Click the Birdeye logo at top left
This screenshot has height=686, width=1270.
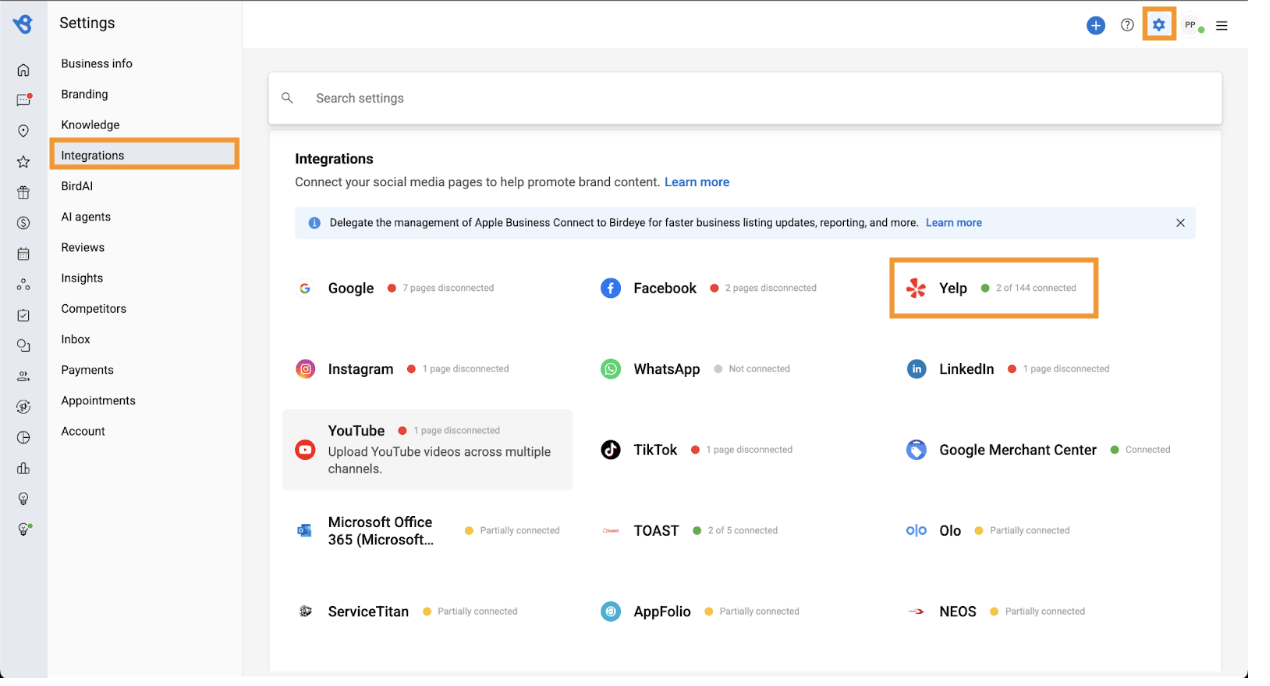[x=23, y=23]
